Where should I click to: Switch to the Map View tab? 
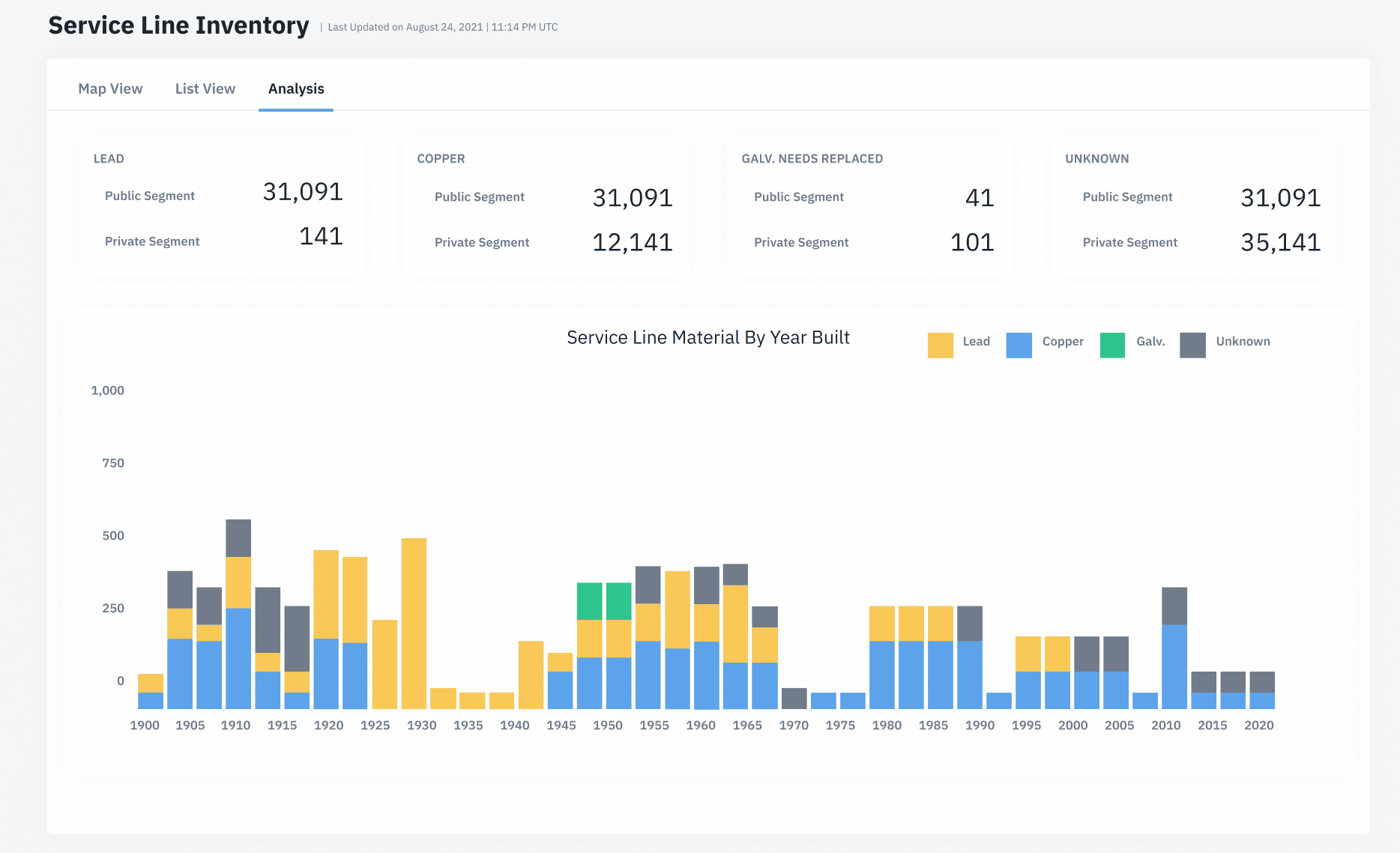coord(110,88)
